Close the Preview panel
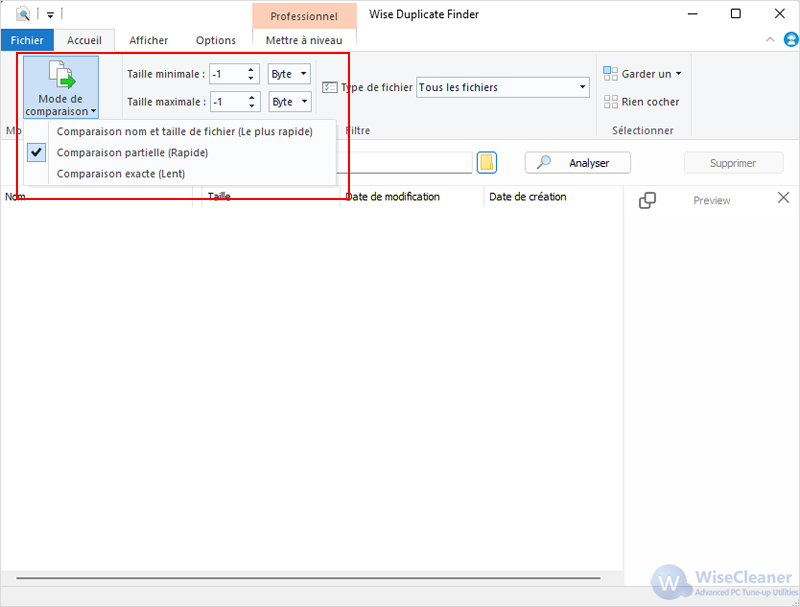 [x=783, y=198]
